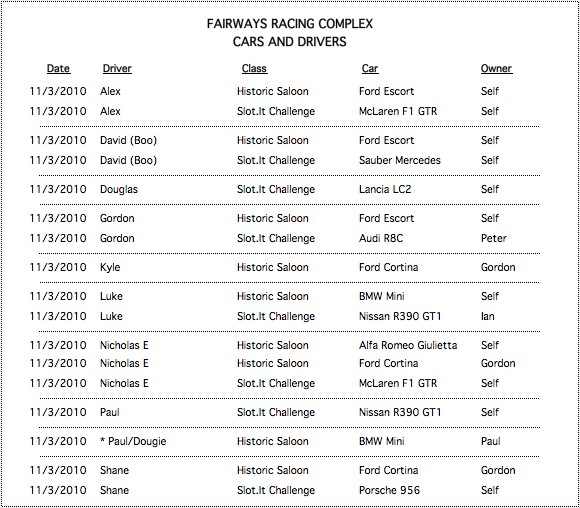The image size is (580, 508).
Task: Click owner Ian in Luke's row
Action: click(x=487, y=316)
